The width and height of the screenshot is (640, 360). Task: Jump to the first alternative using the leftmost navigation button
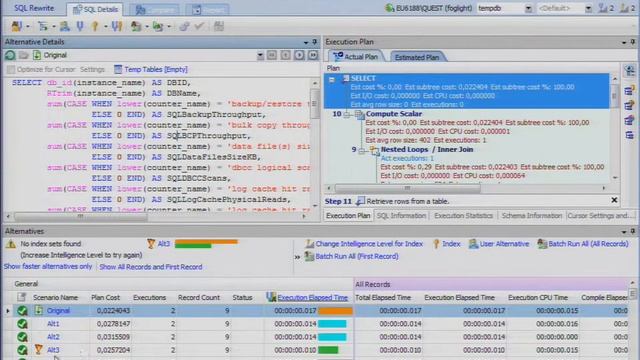pos(272,55)
